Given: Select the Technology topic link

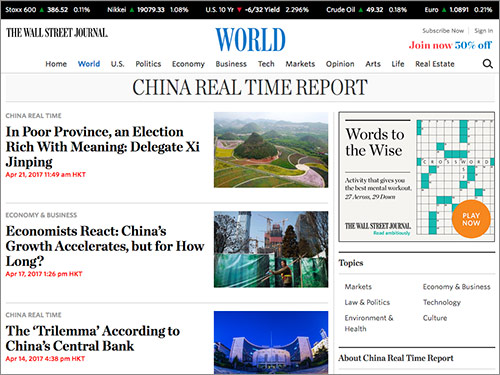Looking at the screenshot, I should tap(442, 303).
